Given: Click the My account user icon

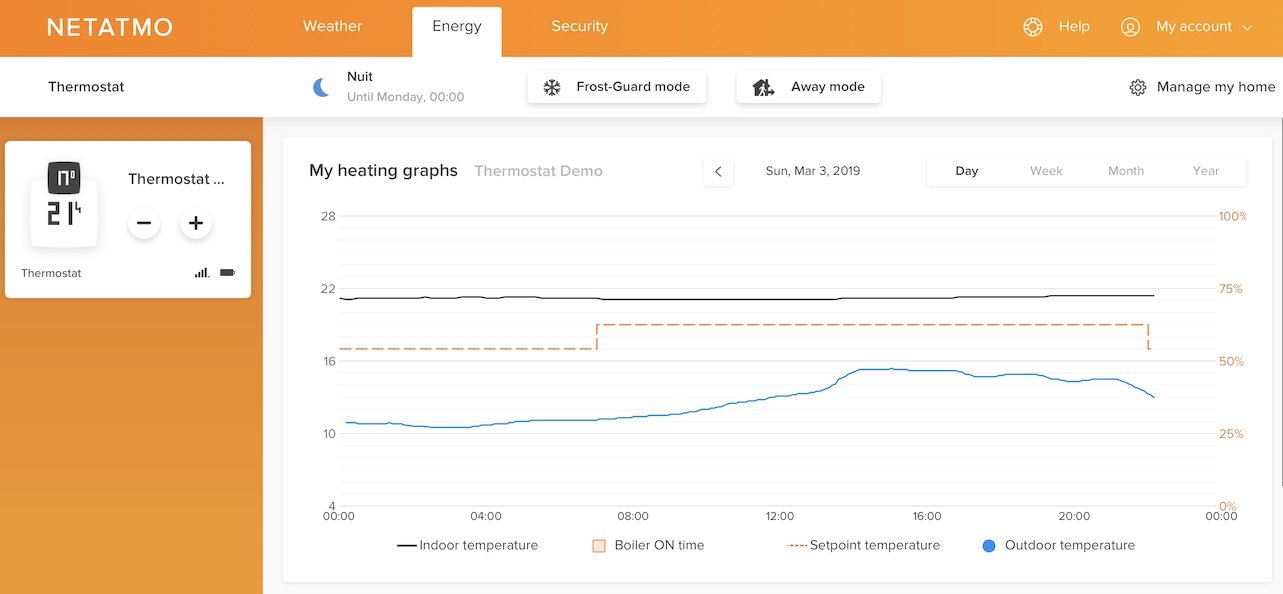Looking at the screenshot, I should tap(1130, 27).
